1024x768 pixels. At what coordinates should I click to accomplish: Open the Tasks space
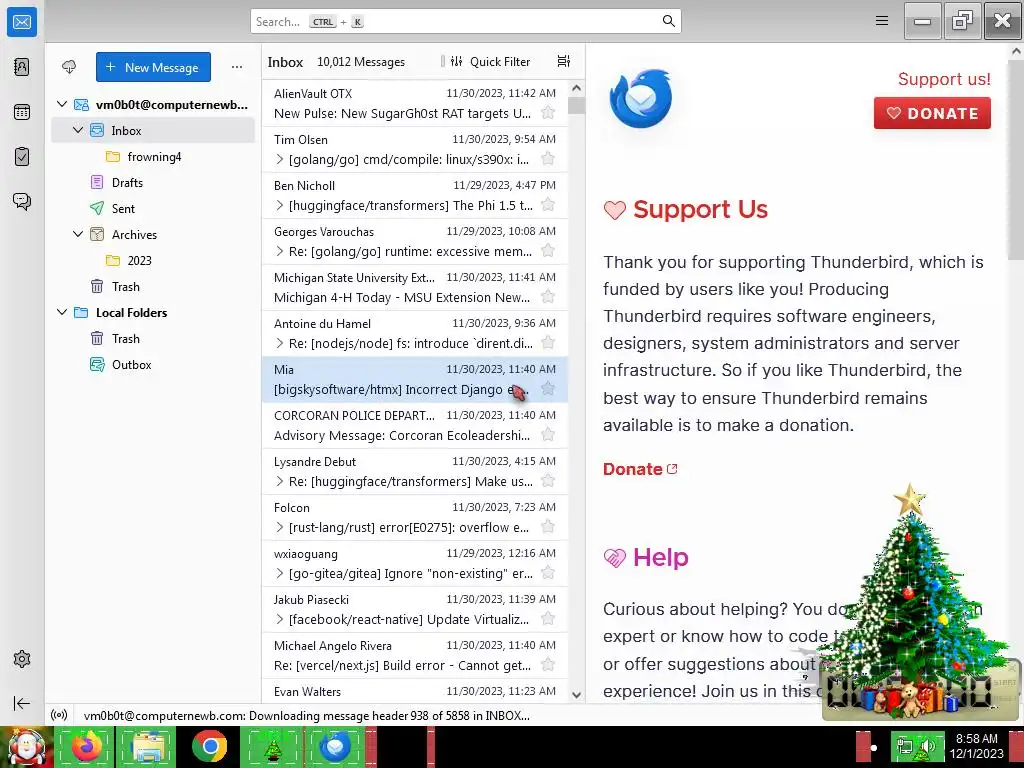click(22, 157)
